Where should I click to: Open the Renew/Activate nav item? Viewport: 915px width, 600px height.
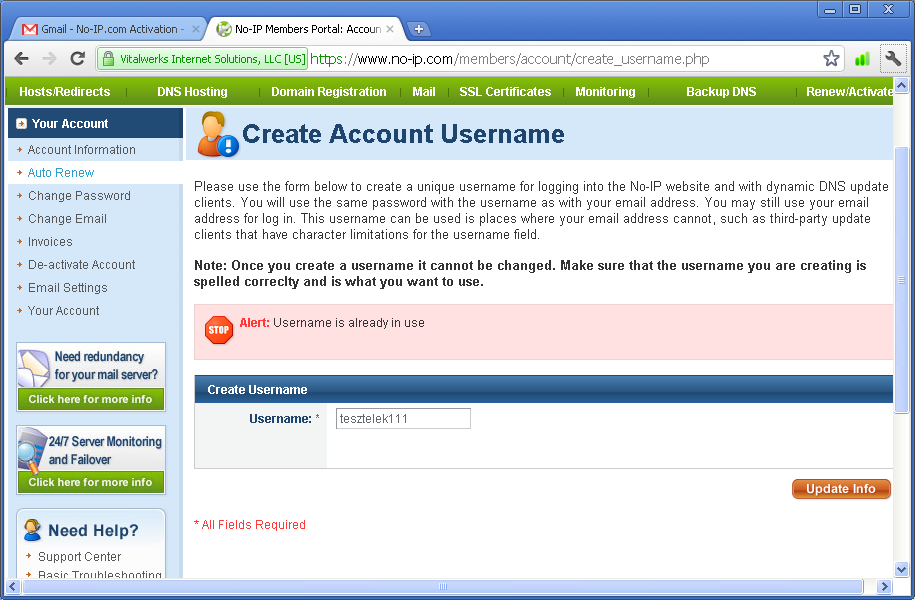pos(849,92)
